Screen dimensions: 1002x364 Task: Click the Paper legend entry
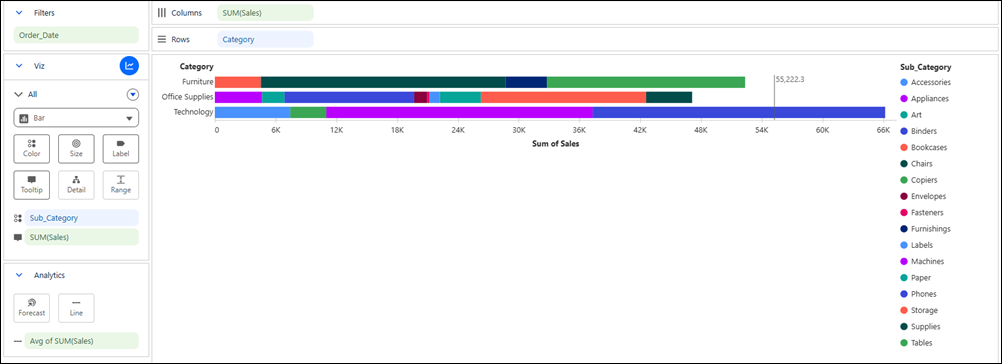coord(914,278)
